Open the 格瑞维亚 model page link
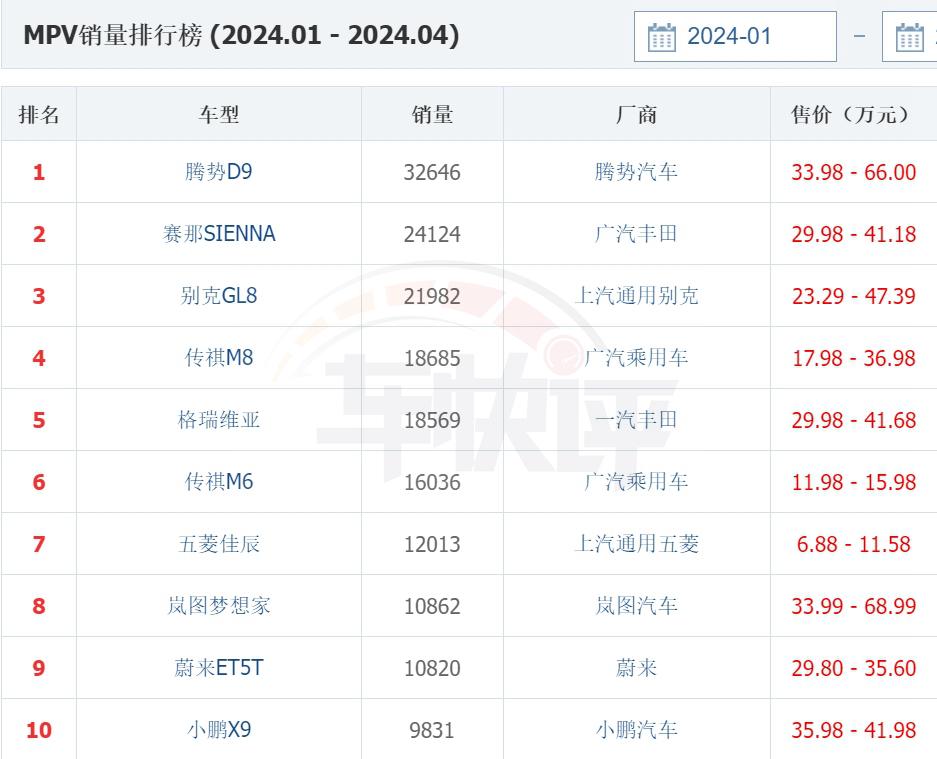 click(219, 420)
